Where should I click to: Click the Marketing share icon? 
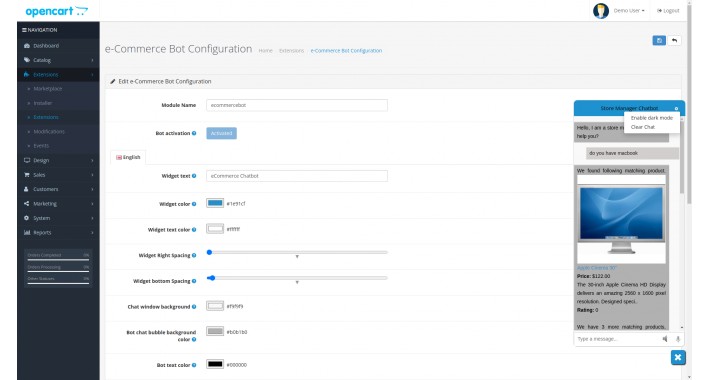(27, 204)
